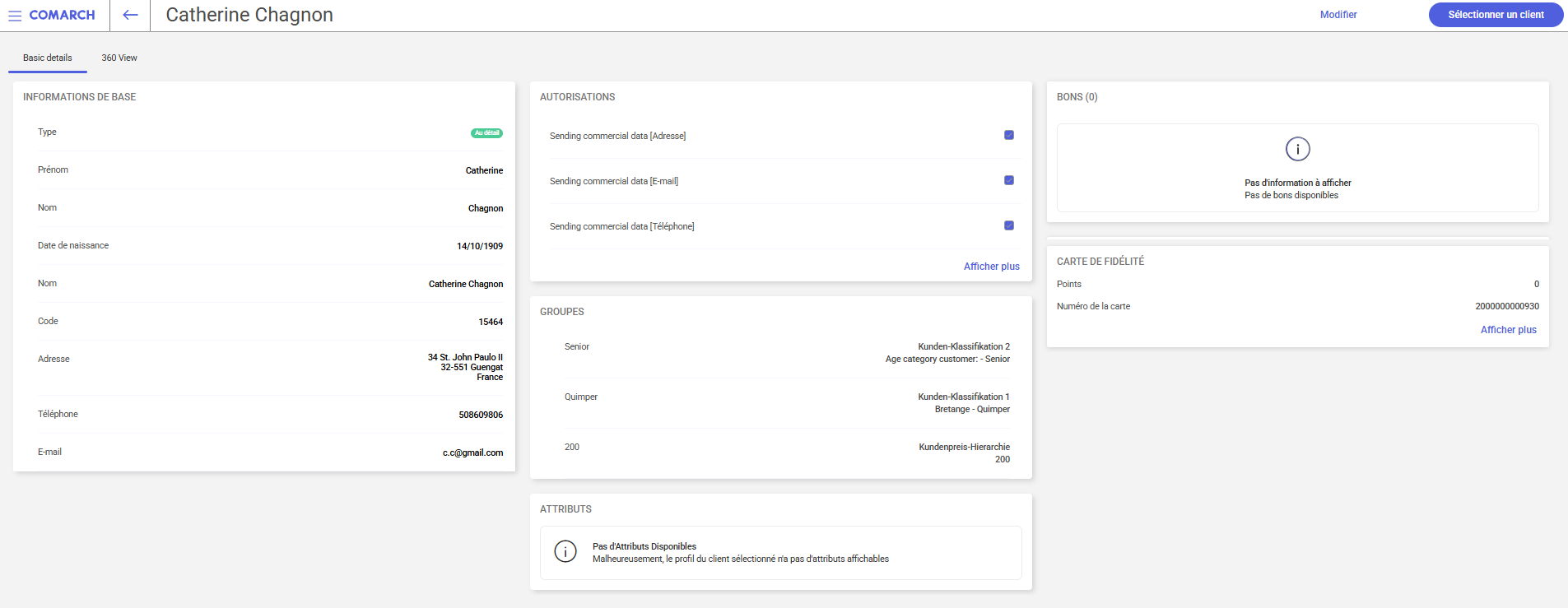Switch to the 360 View tab

[119, 58]
